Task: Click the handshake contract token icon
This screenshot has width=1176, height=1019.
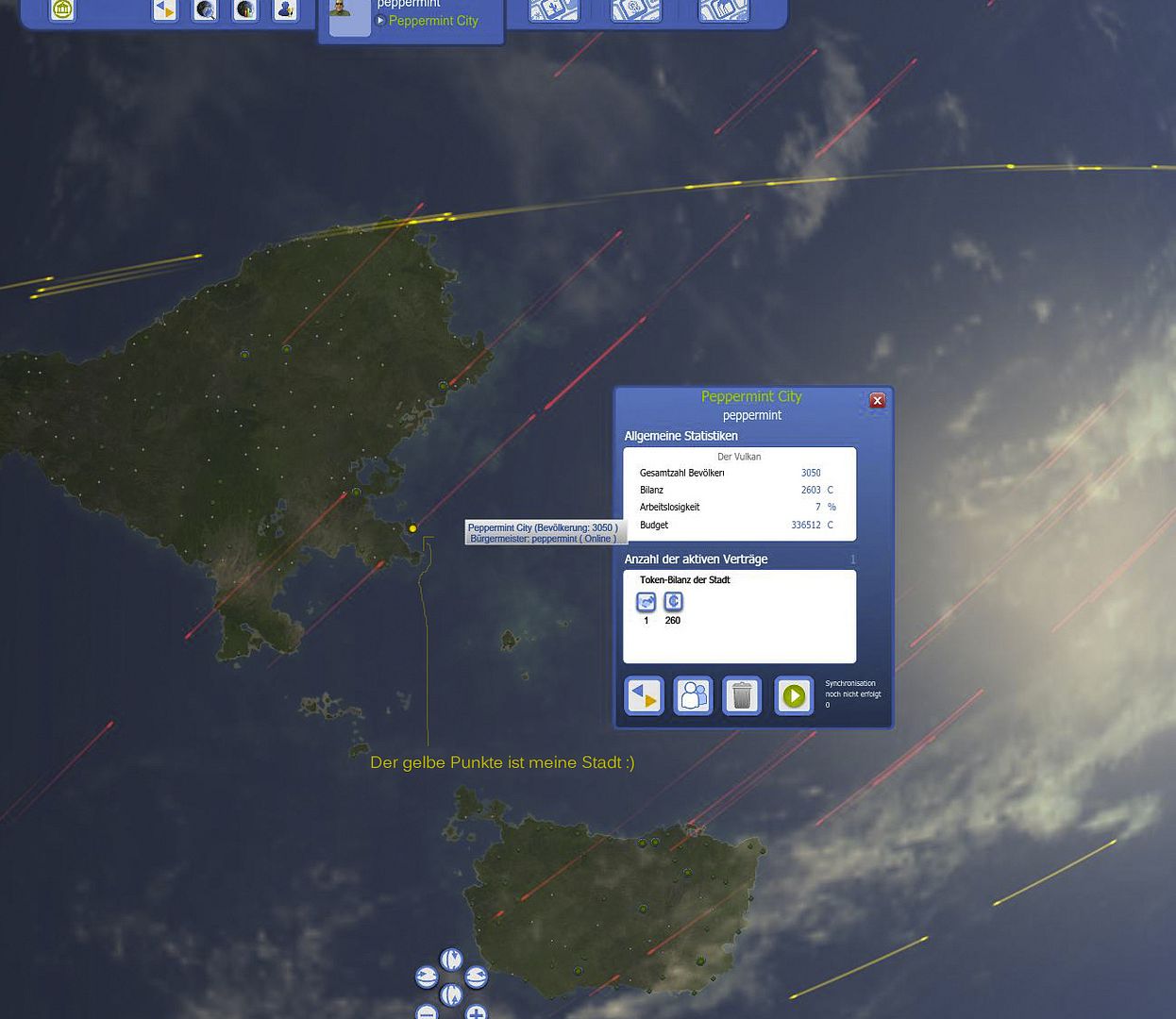Action: (x=647, y=602)
